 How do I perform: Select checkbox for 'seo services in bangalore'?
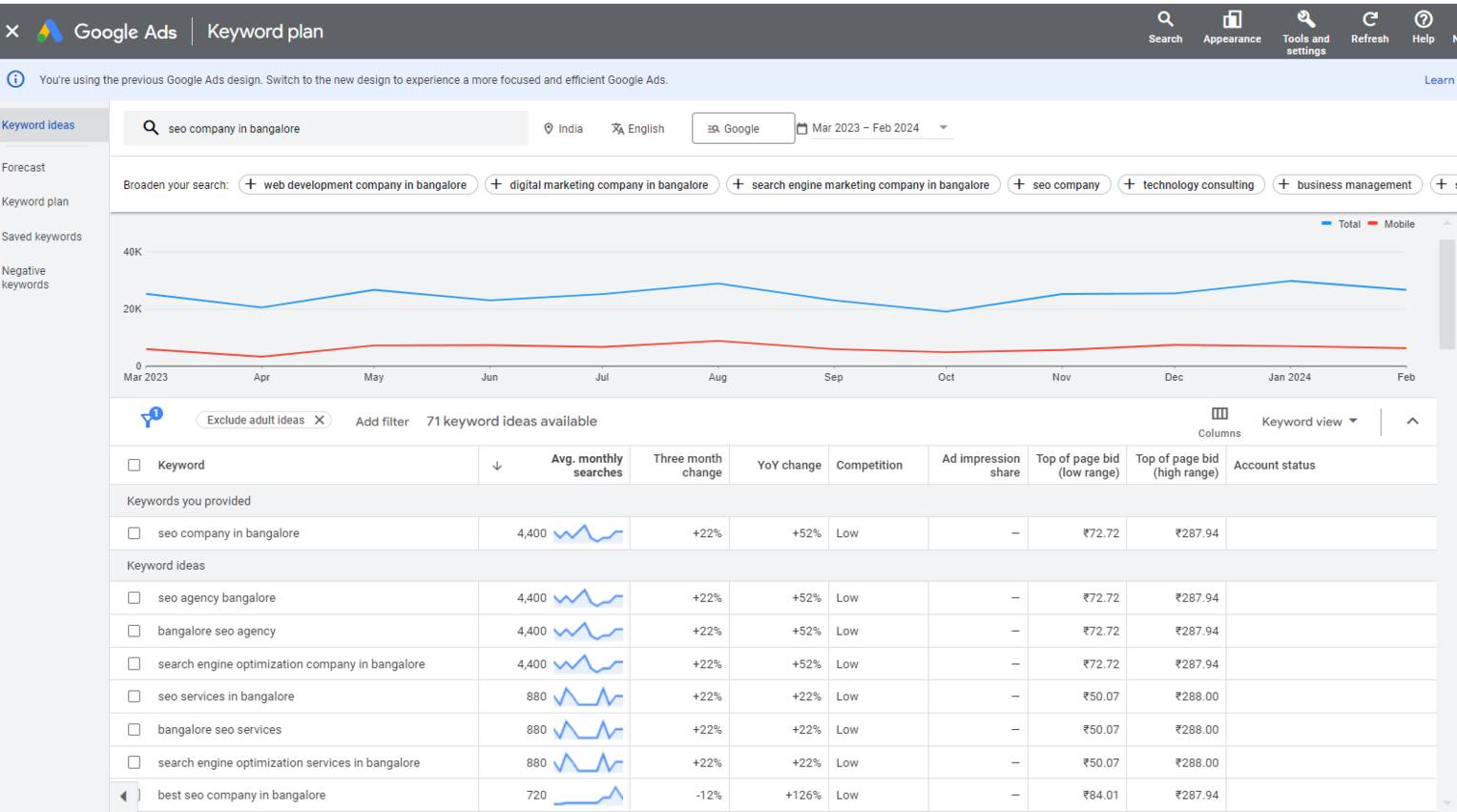(x=134, y=697)
